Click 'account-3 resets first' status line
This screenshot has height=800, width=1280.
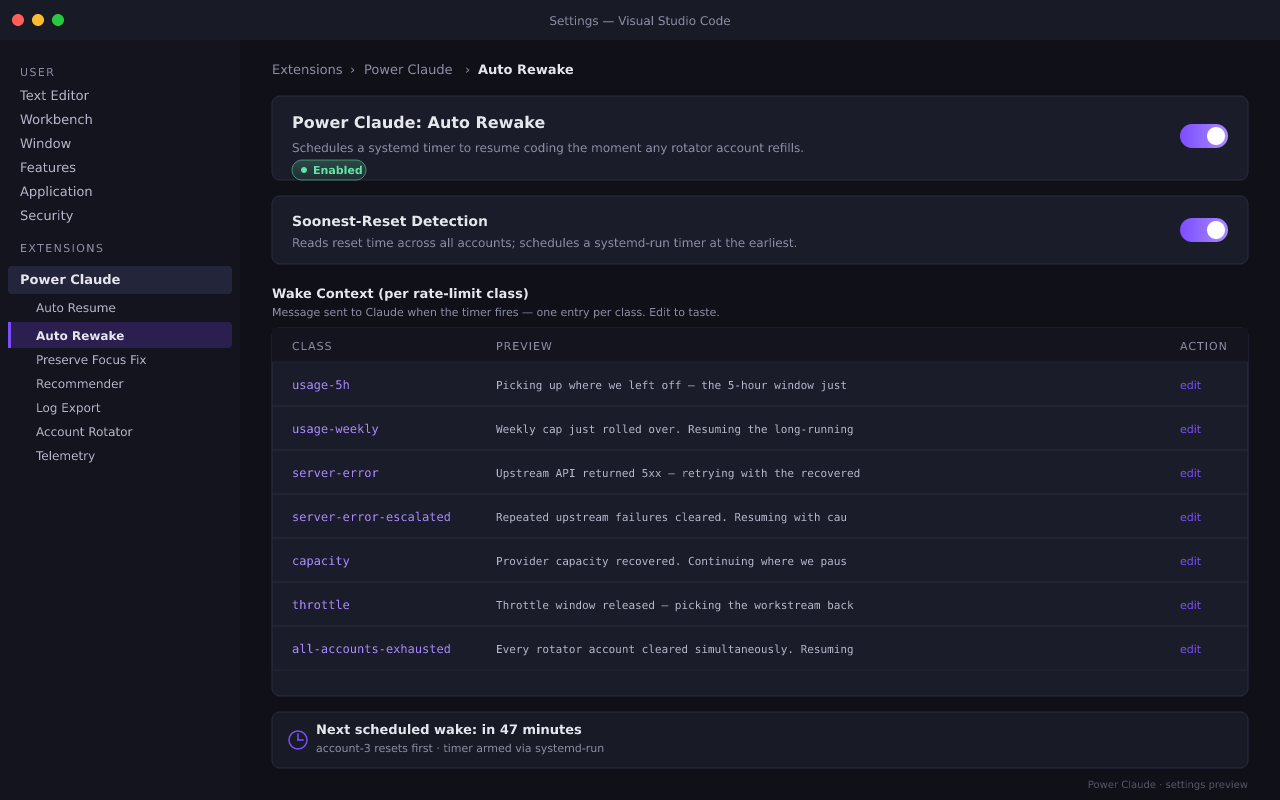460,748
